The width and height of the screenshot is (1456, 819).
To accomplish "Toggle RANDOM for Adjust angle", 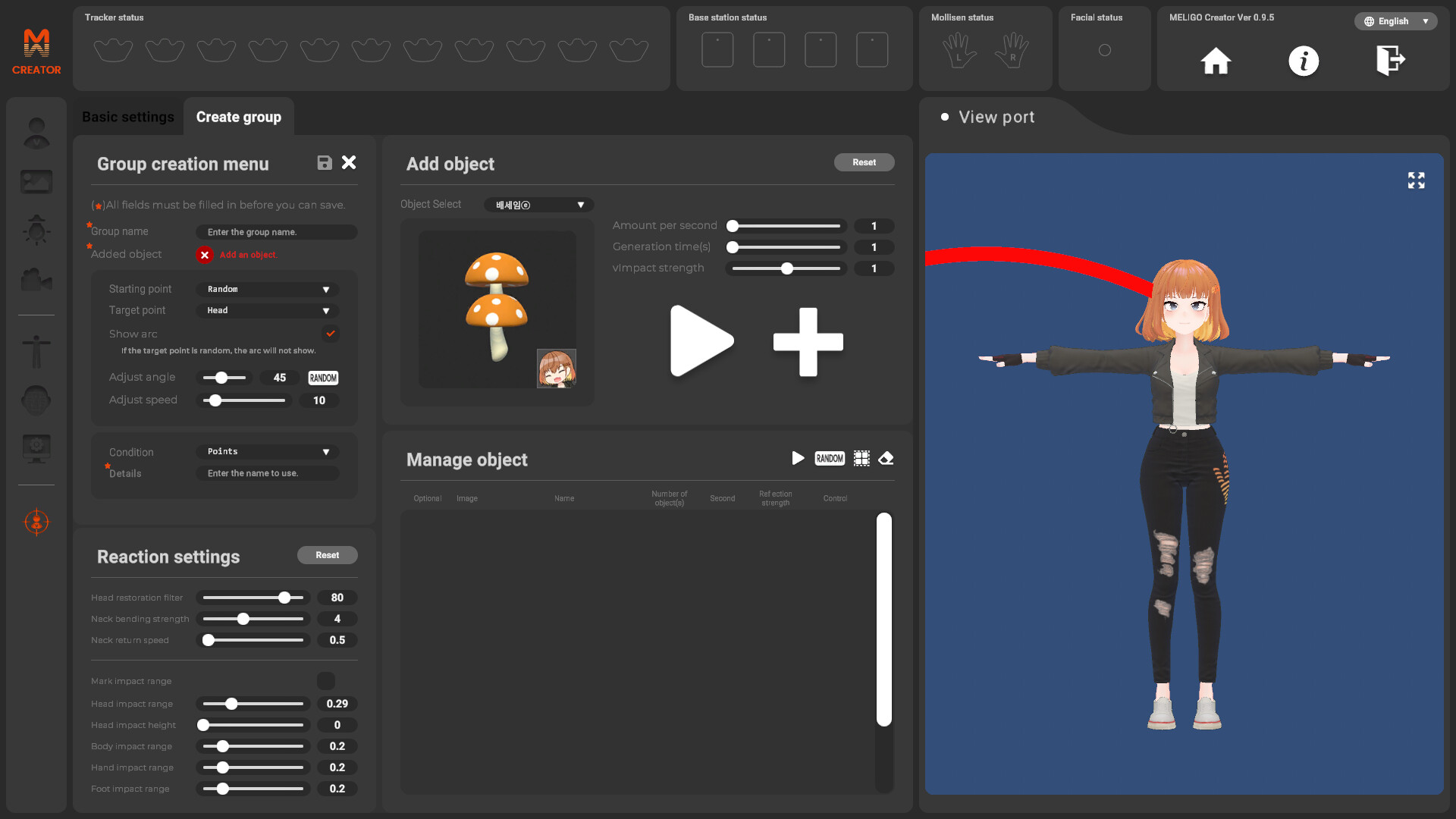I will [x=323, y=378].
